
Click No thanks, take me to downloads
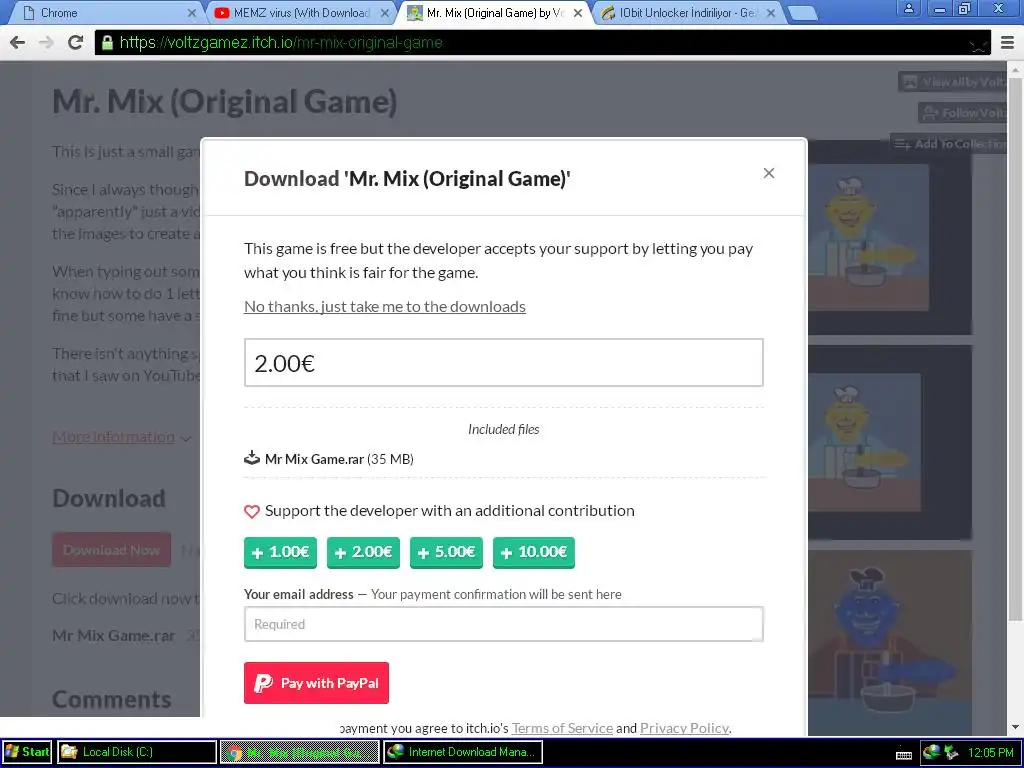(x=385, y=306)
